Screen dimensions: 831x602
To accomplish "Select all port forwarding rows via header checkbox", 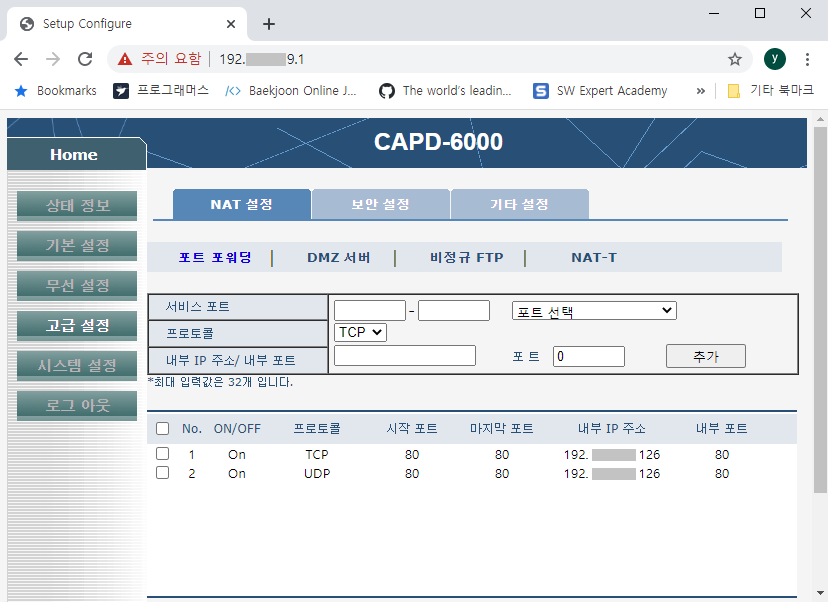I will point(163,428).
